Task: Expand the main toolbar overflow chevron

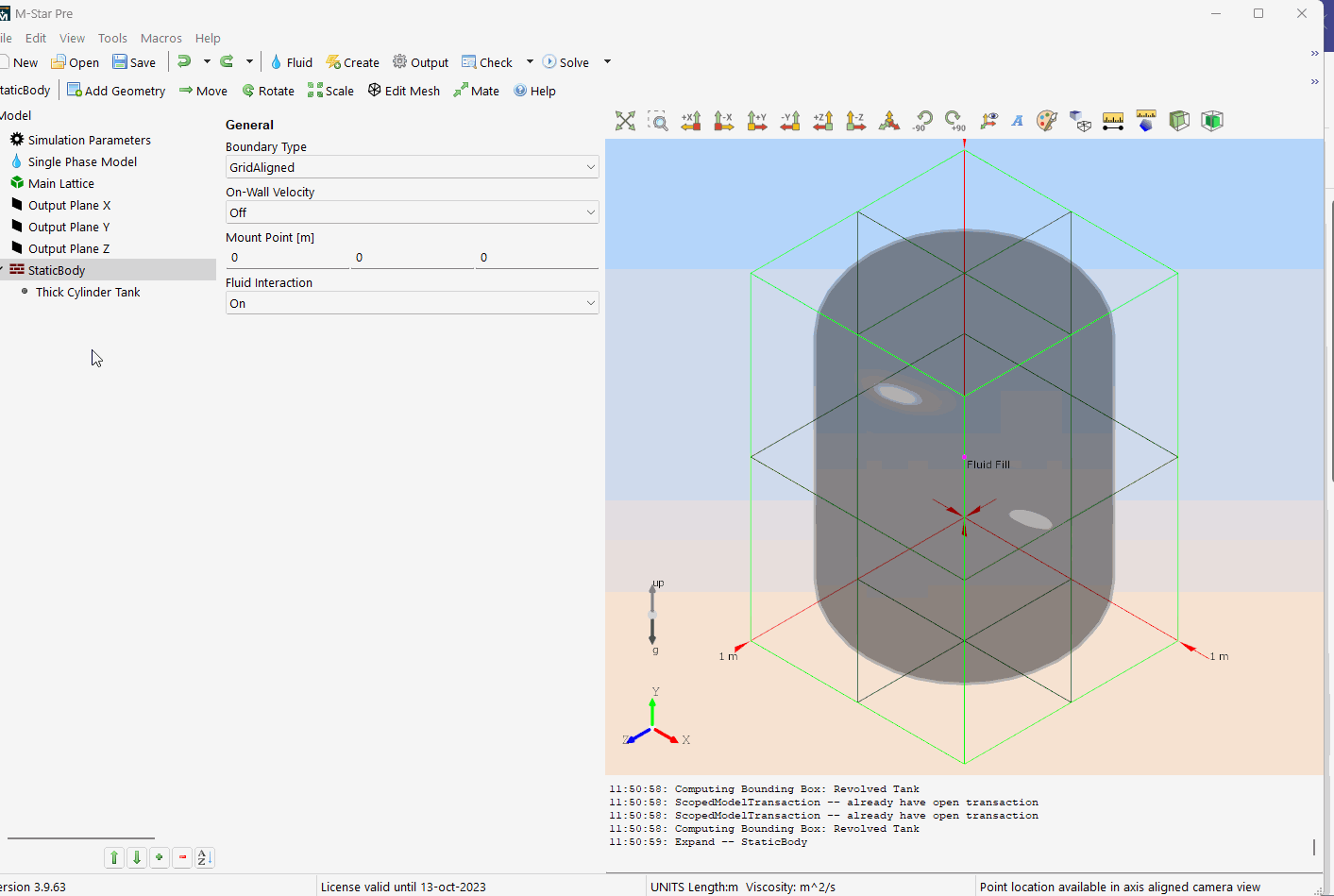Action: (1314, 54)
